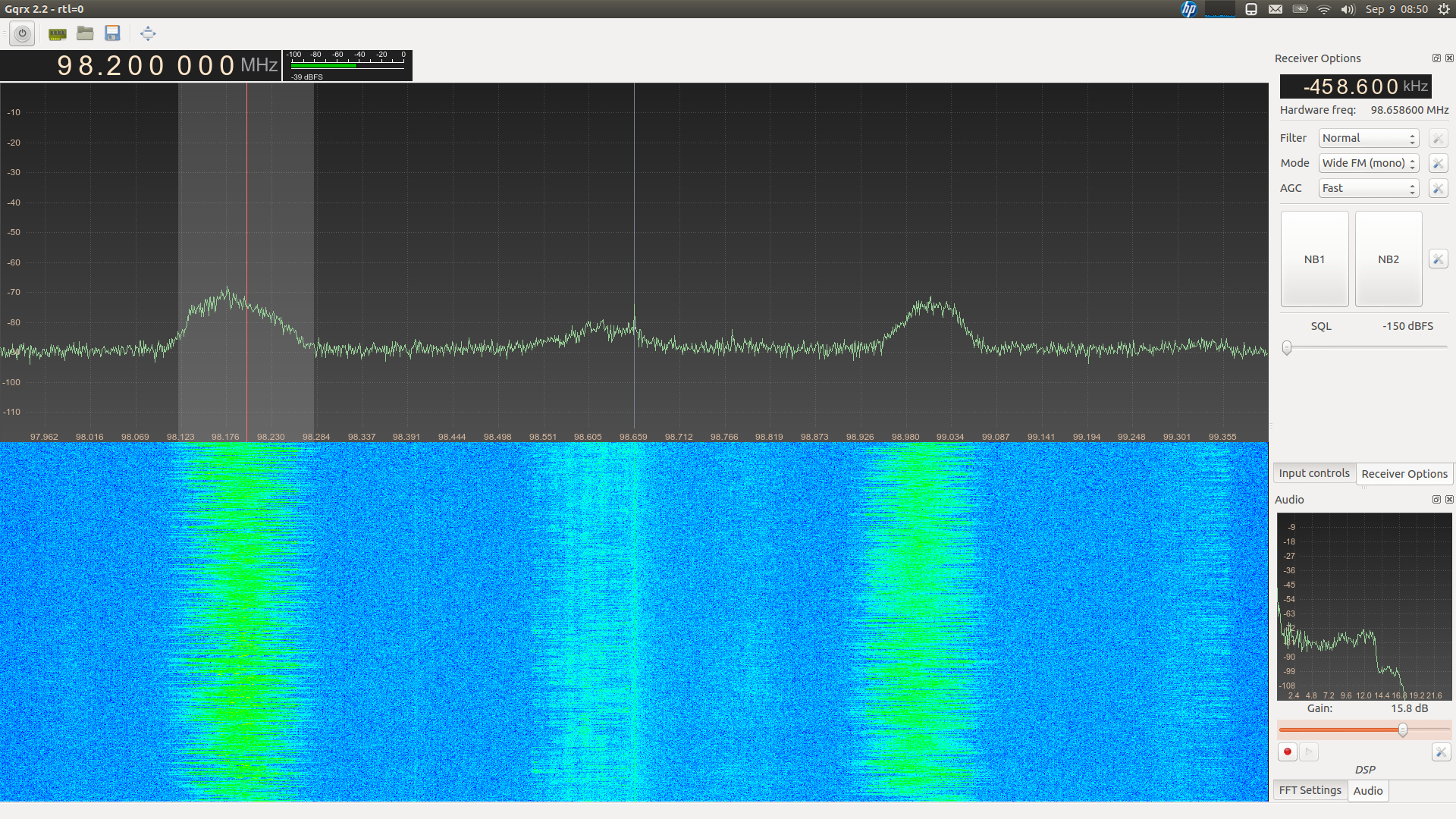
Task: Click the Hardware freq value 98.658600 MHz
Action: coord(1410,110)
